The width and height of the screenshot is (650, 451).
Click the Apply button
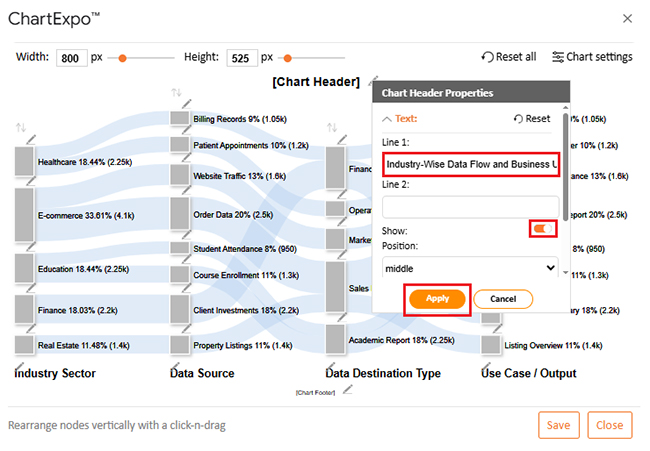pos(437,298)
